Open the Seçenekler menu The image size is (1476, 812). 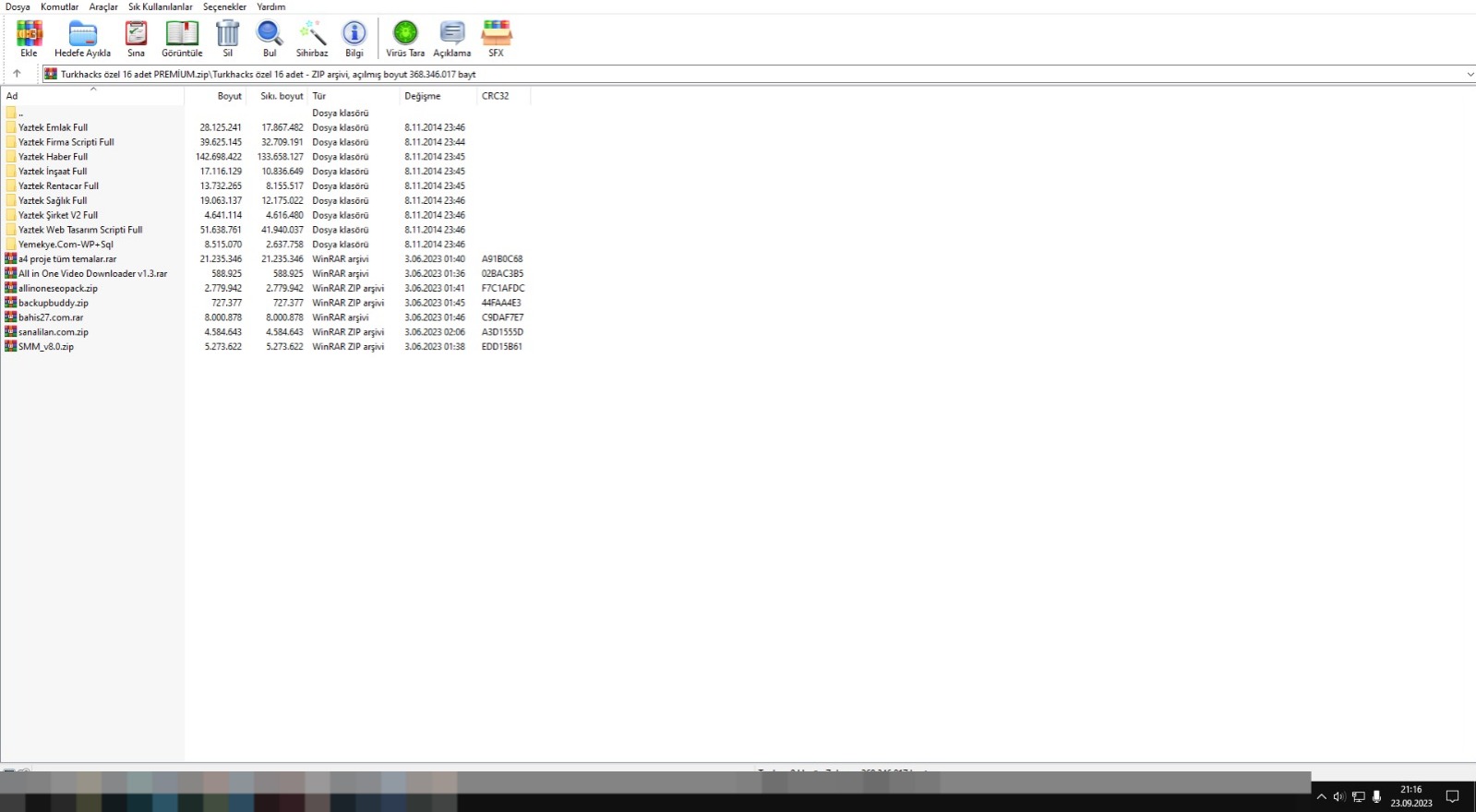(224, 6)
